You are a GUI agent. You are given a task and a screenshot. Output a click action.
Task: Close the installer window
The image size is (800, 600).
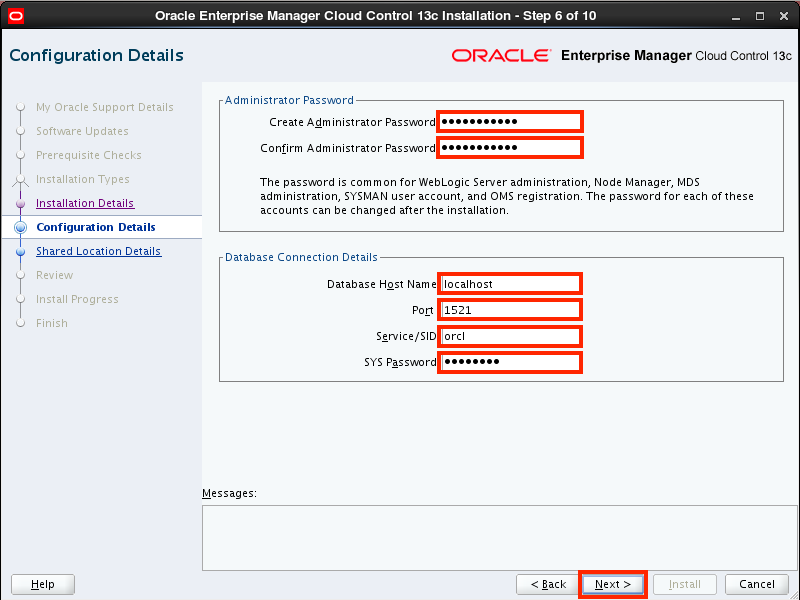pyautogui.click(x=784, y=16)
